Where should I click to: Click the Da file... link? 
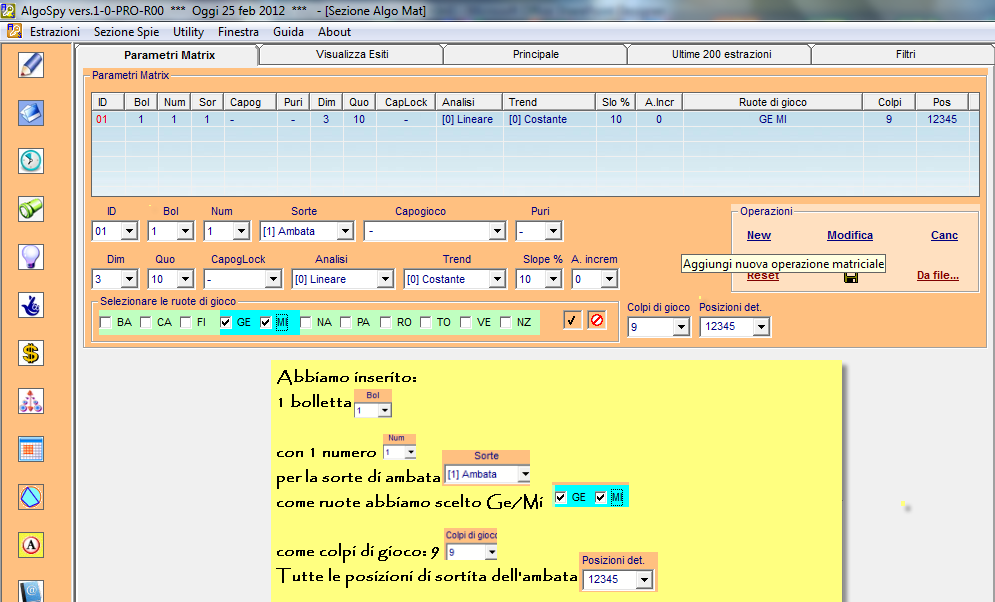point(938,275)
